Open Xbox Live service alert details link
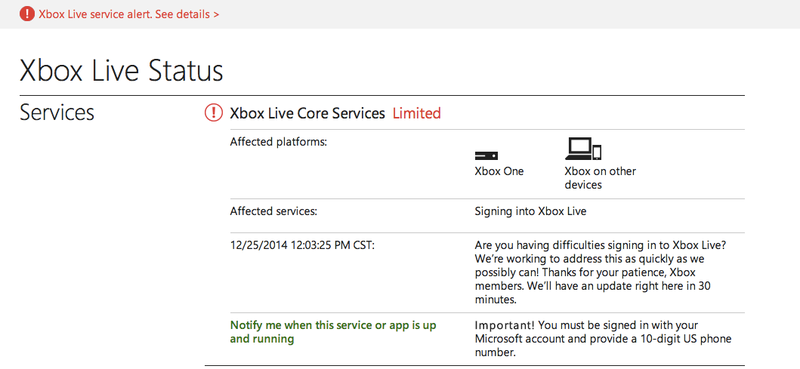 [129, 14]
